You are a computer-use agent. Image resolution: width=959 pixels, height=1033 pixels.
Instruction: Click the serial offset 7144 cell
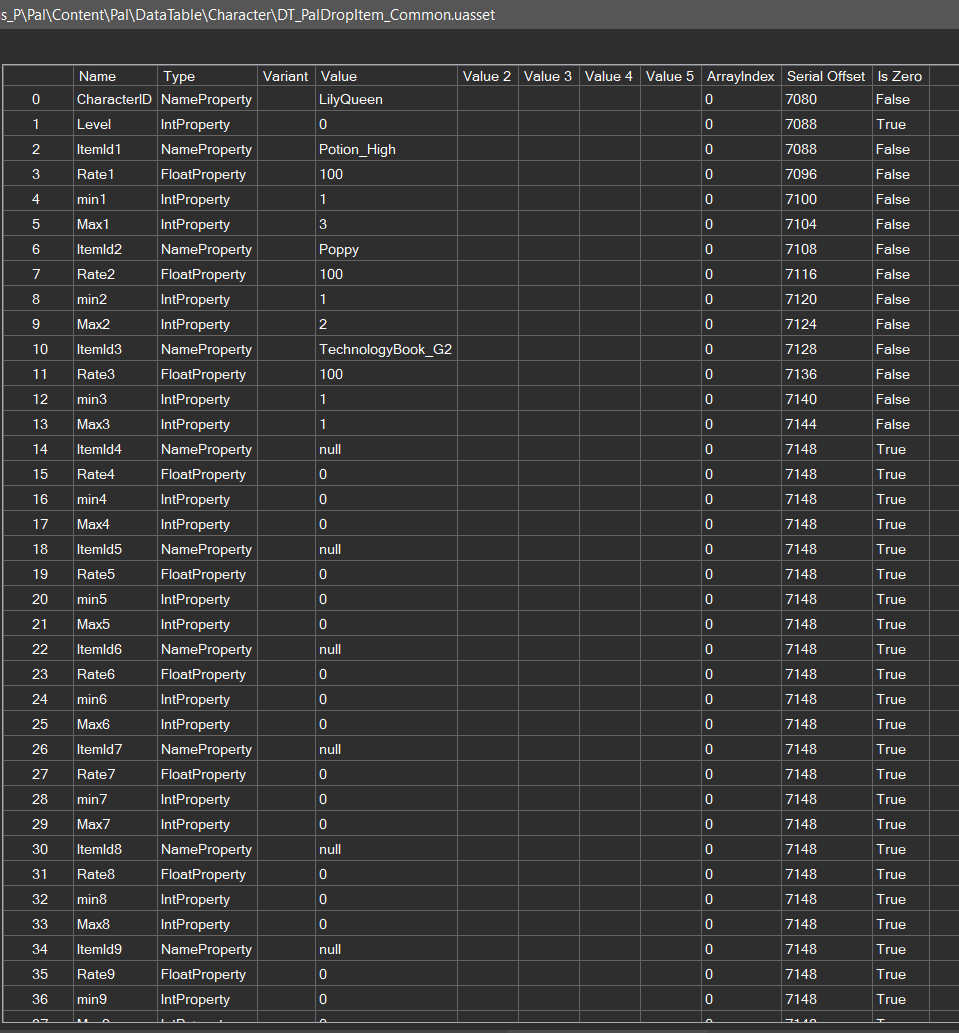click(827, 424)
